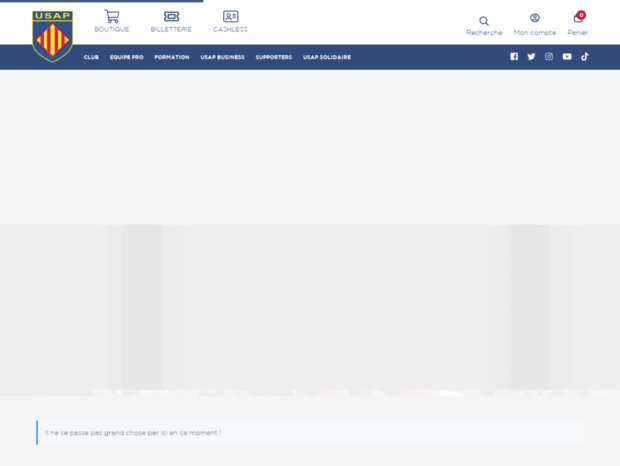Click the 'Il ne se passe pas grand chose' notice
Viewport: 620px width, 466px height.
(x=133, y=433)
